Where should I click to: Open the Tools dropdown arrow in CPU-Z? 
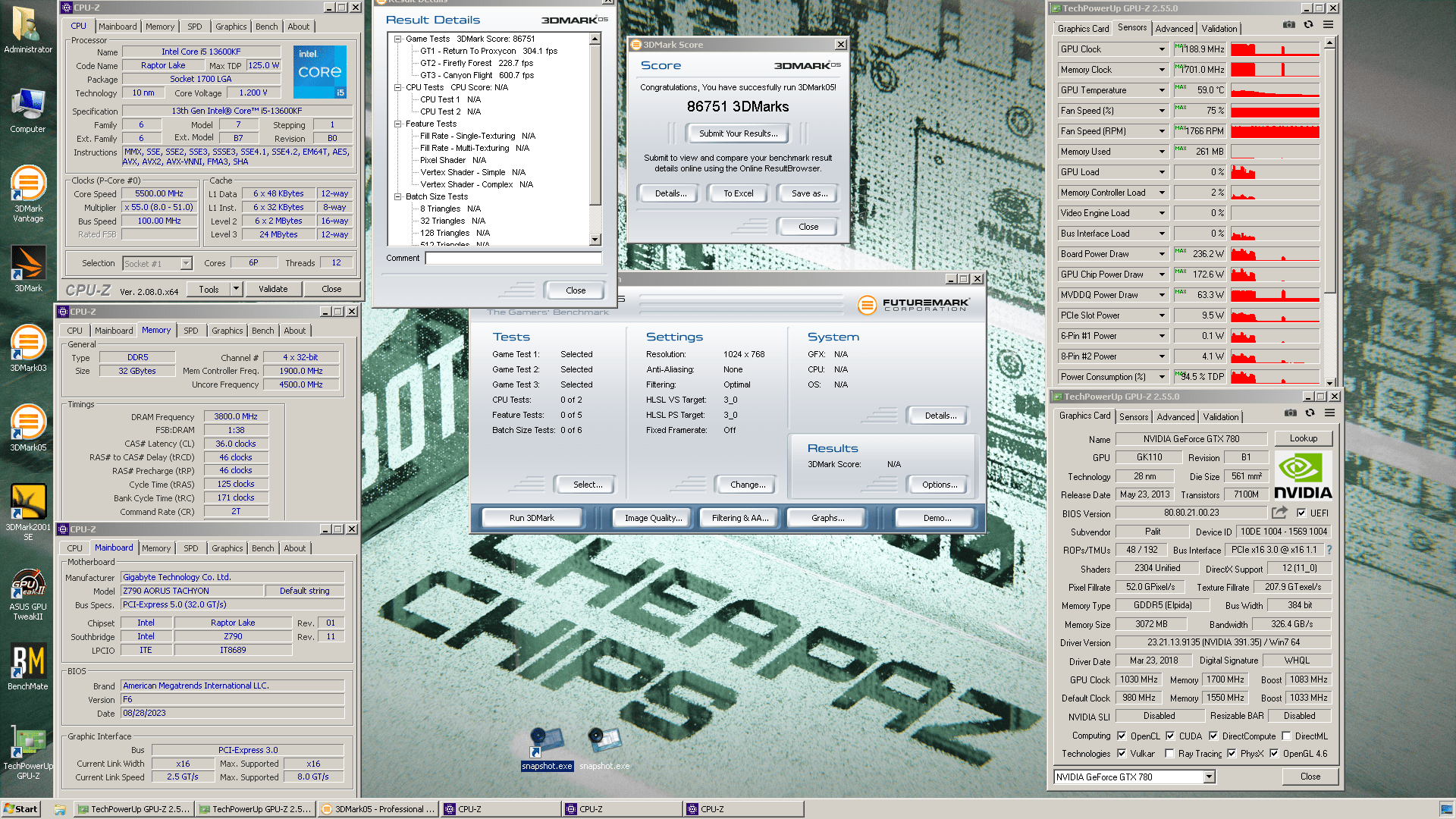(236, 289)
